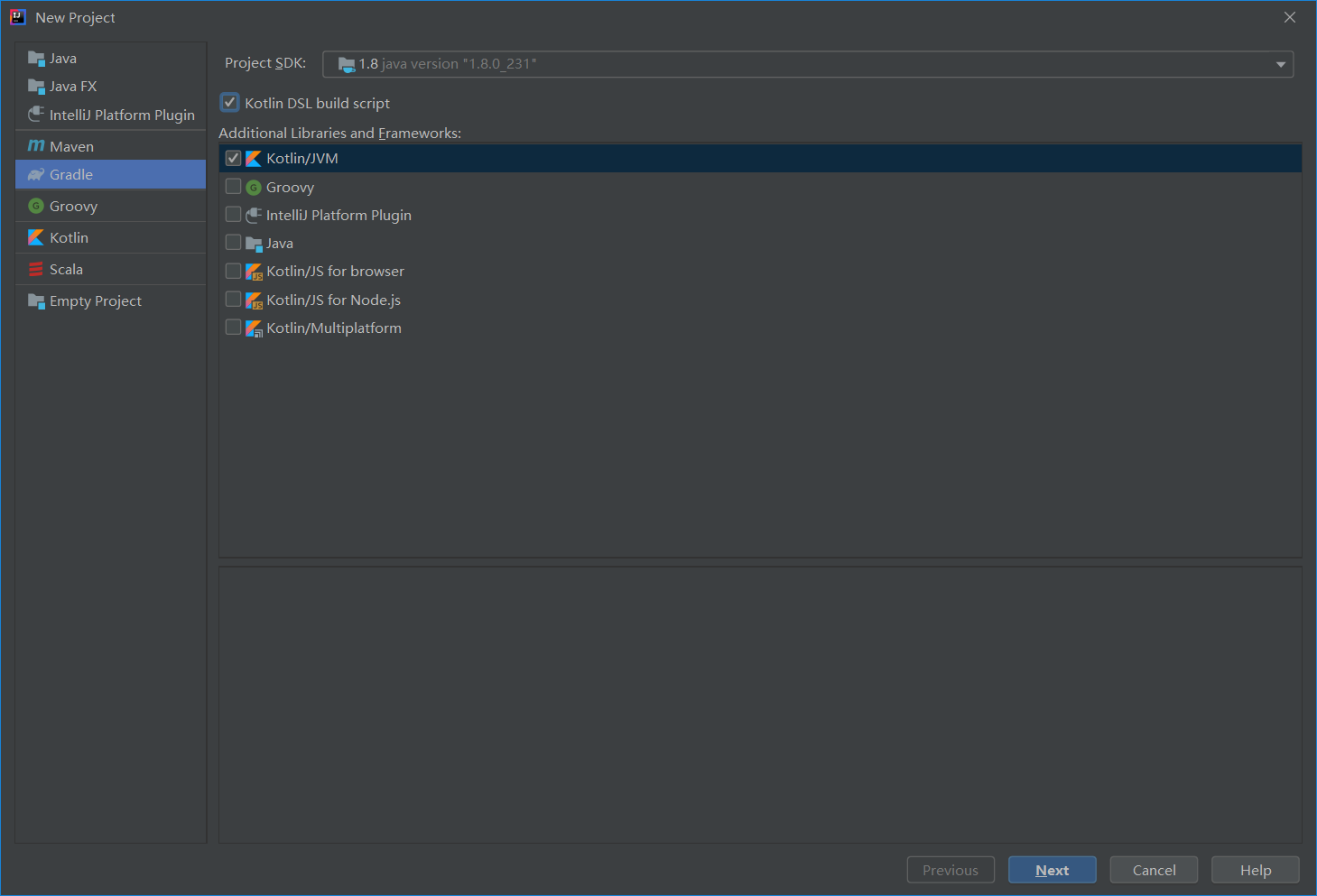Select IntelliJ Platform Plugin icon in frameworks list

pos(254,215)
